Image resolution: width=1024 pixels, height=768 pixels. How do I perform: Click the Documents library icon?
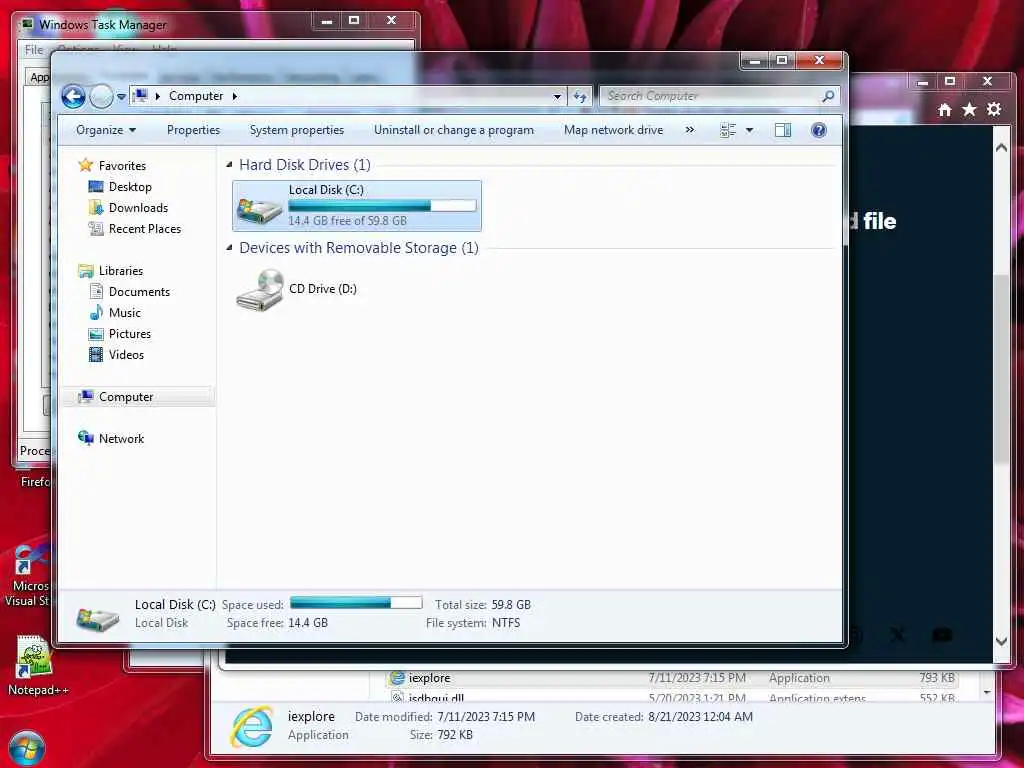96,291
